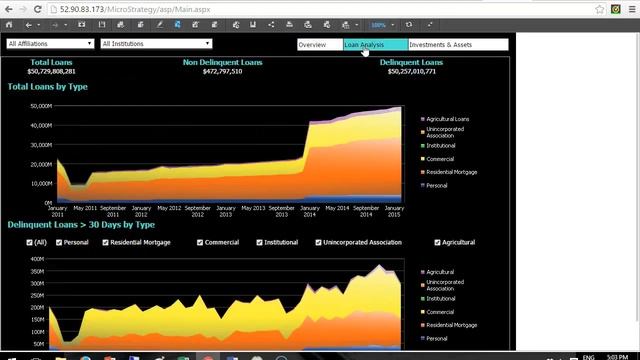Click the Institutional label in top chart legend
The height and width of the screenshot is (360, 640).
click(x=441, y=146)
